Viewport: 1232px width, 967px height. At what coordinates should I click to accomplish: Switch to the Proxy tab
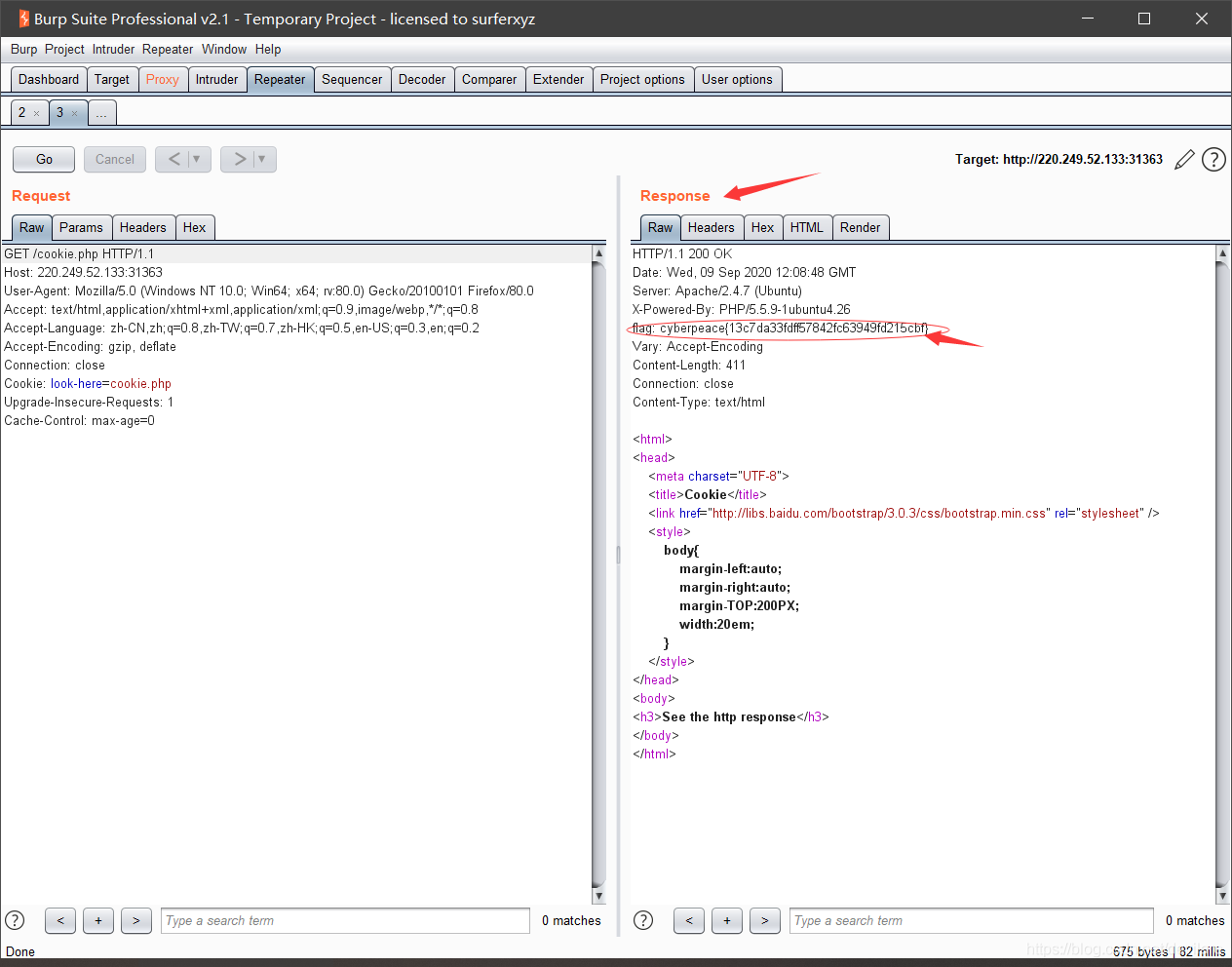tap(163, 80)
